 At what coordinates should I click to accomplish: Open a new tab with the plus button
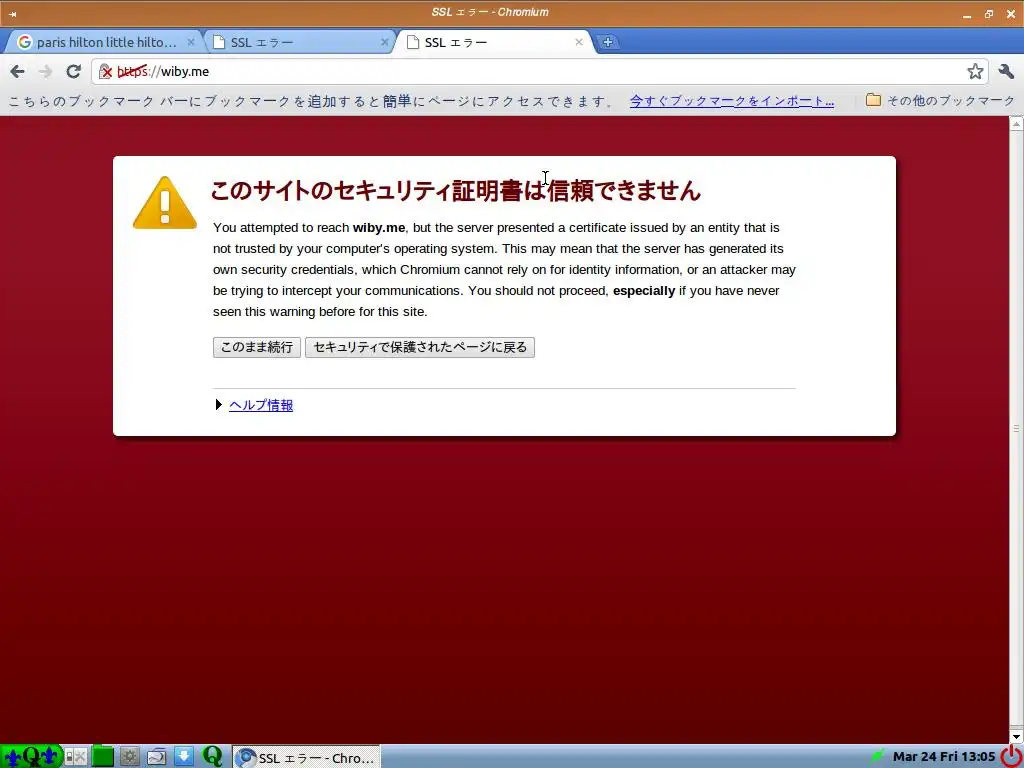[x=607, y=42]
